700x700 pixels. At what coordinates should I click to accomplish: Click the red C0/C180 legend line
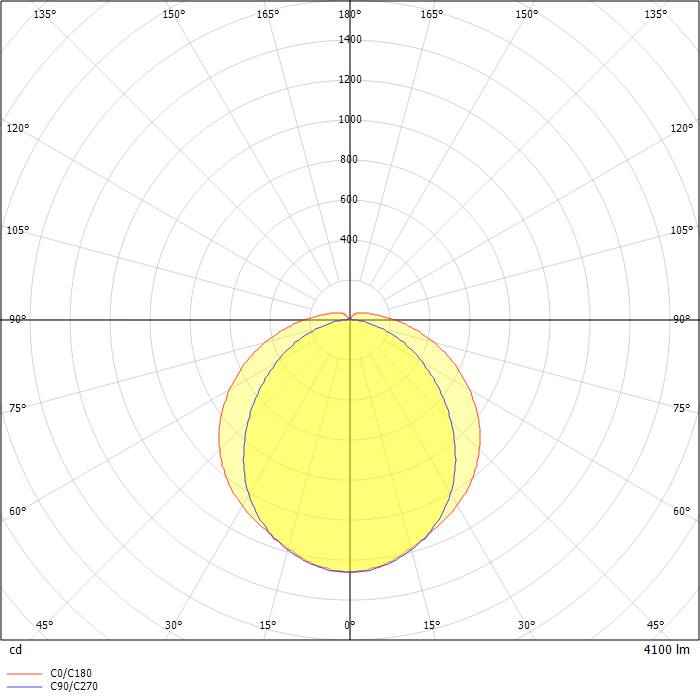coord(25,674)
